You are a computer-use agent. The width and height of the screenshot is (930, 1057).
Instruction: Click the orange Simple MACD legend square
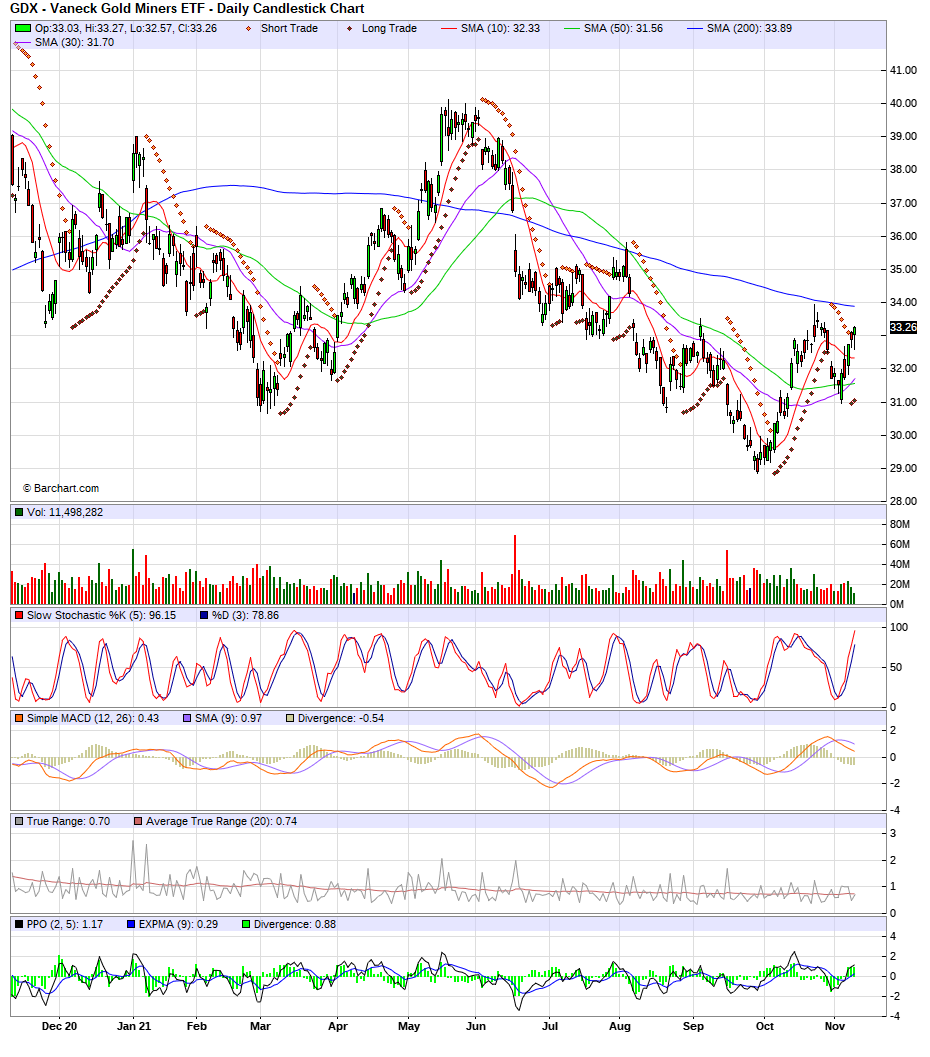[19, 719]
